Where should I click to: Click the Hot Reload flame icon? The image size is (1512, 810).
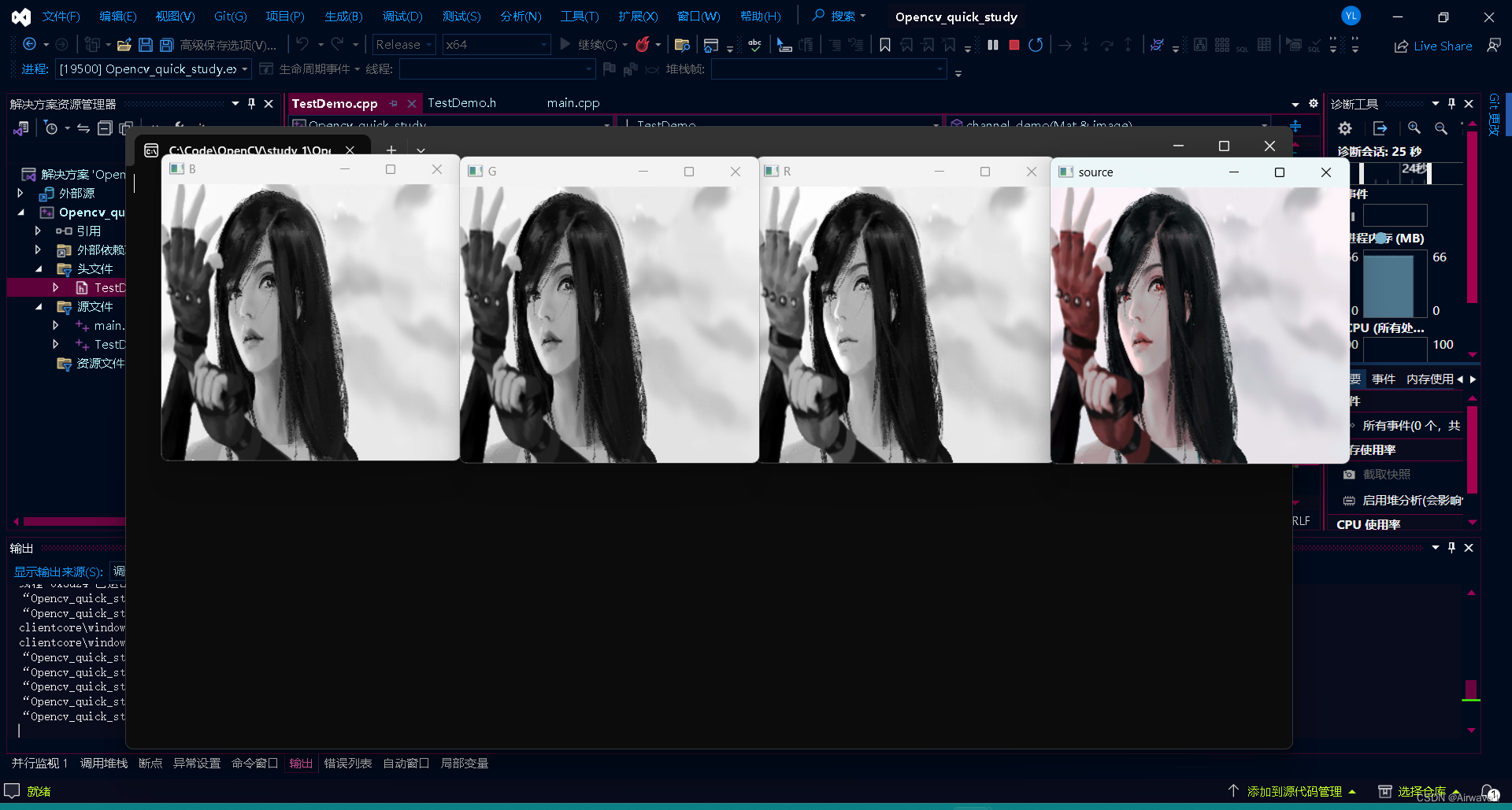pos(643,45)
